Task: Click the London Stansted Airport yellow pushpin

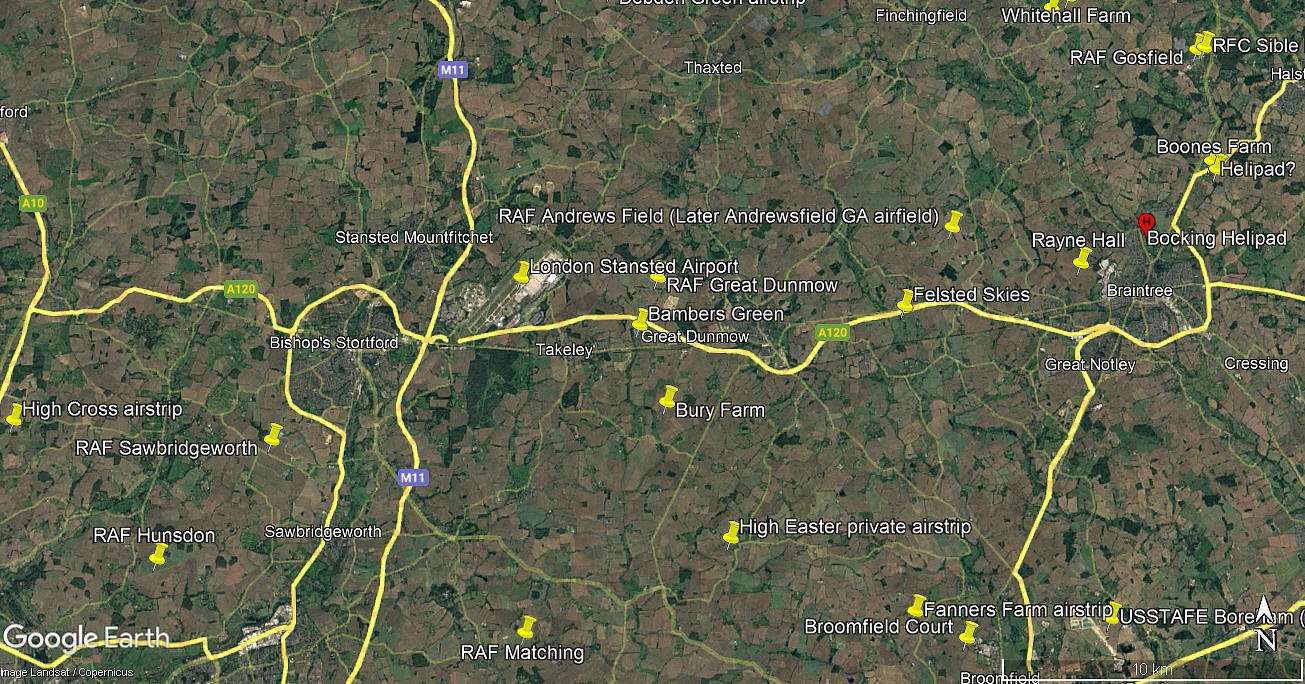Action: 522,272
